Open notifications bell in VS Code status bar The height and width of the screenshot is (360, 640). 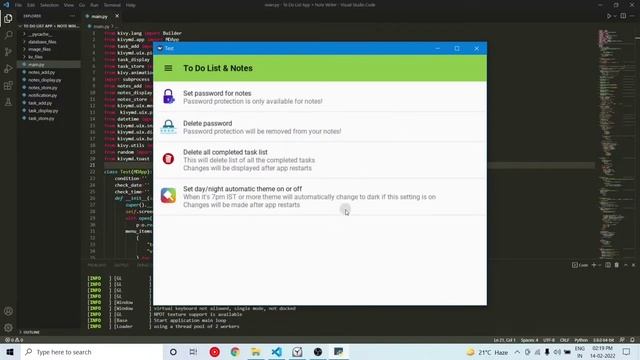pos(632,340)
